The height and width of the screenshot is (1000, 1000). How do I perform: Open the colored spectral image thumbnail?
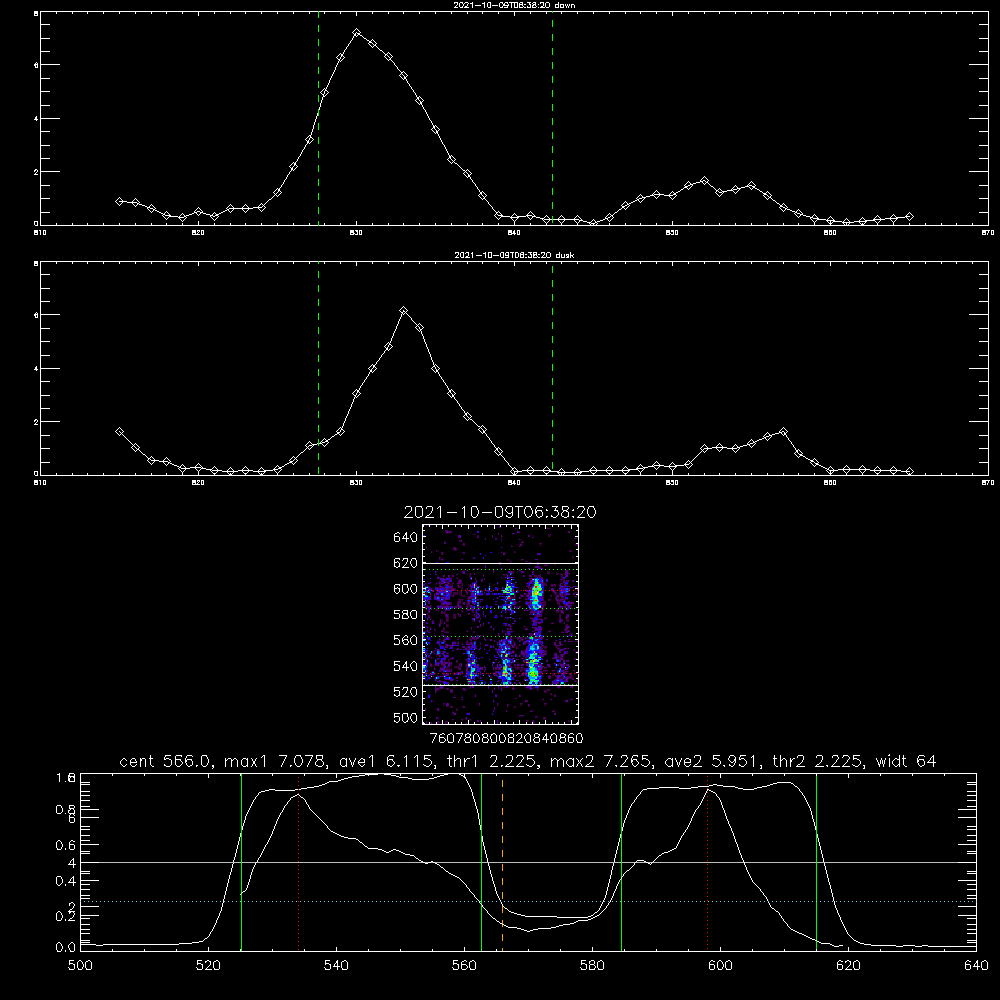pyautogui.click(x=500, y=624)
